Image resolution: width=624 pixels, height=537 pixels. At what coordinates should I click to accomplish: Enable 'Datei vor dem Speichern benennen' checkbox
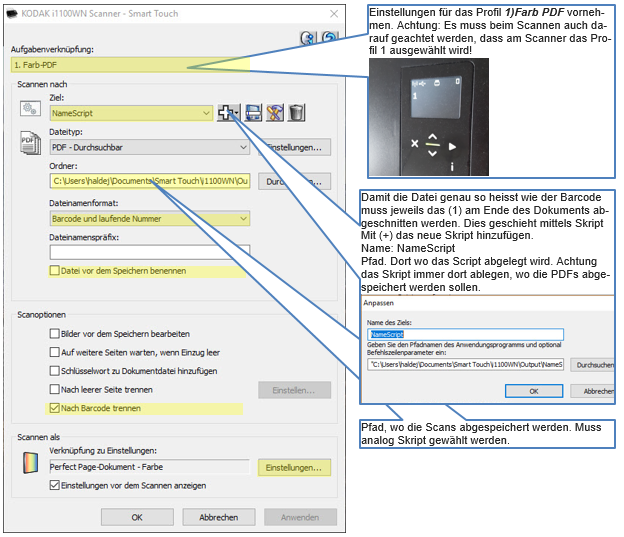coord(55,270)
